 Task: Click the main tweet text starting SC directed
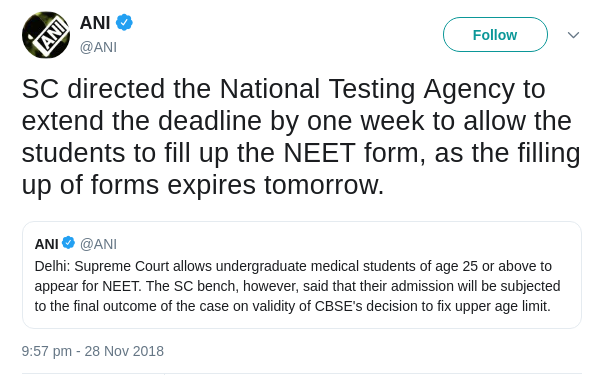coord(301,137)
